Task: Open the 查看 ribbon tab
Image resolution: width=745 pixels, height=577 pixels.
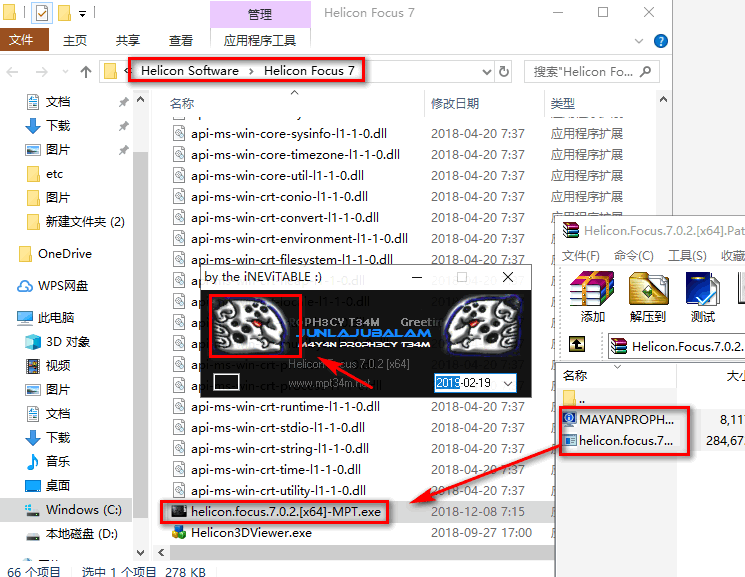Action: point(181,40)
